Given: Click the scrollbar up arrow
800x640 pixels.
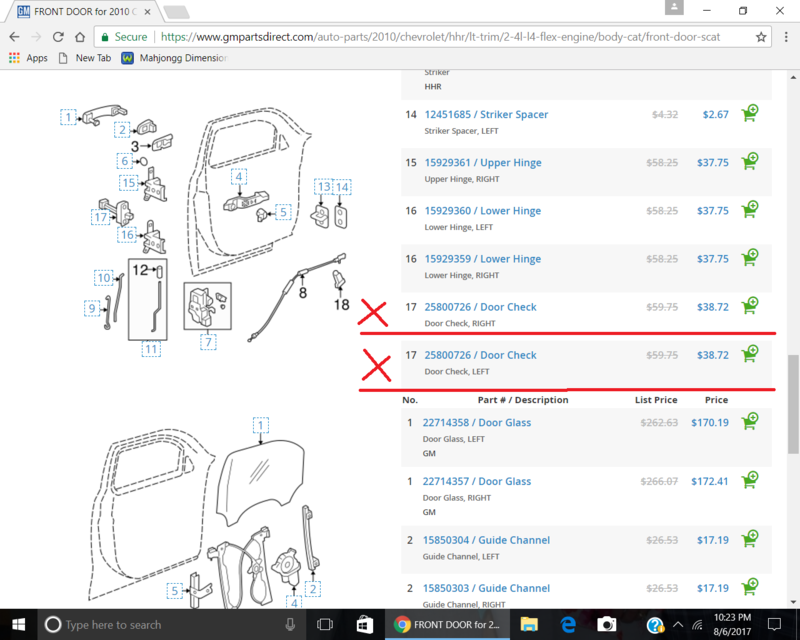Looking at the screenshot, I should pos(793,78).
